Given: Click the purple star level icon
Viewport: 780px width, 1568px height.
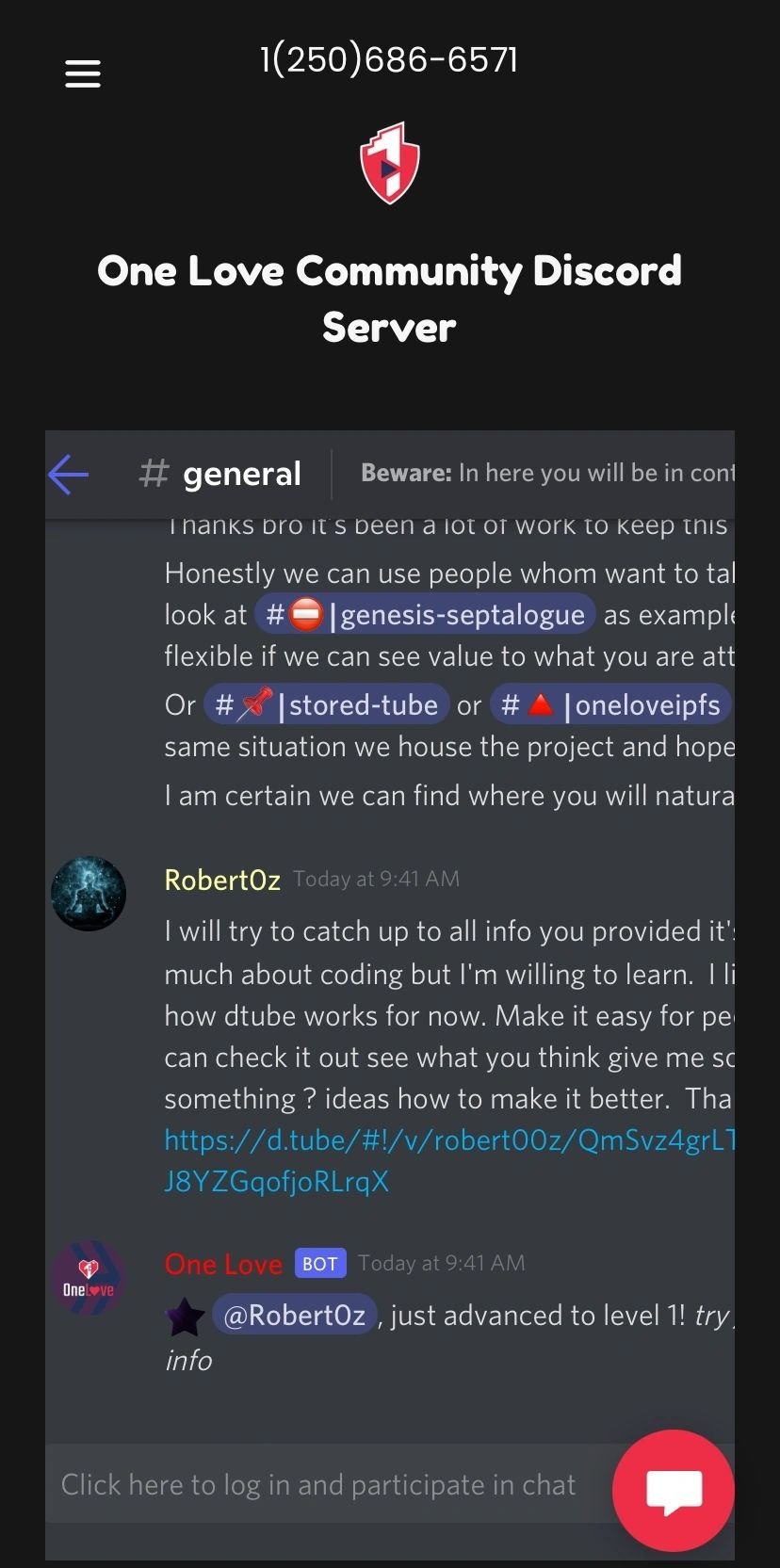Looking at the screenshot, I should pyautogui.click(x=186, y=1317).
